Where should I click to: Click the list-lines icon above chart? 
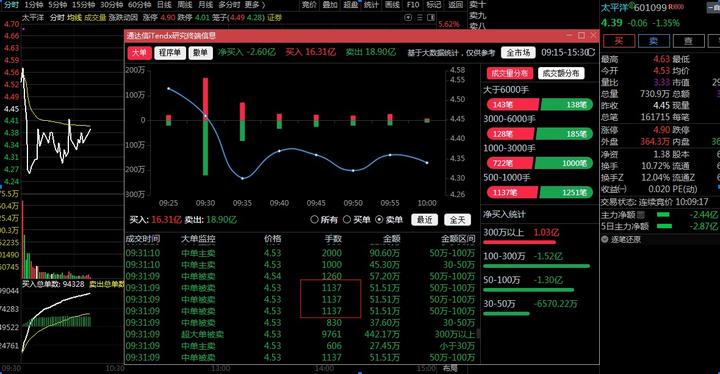click(419, 17)
